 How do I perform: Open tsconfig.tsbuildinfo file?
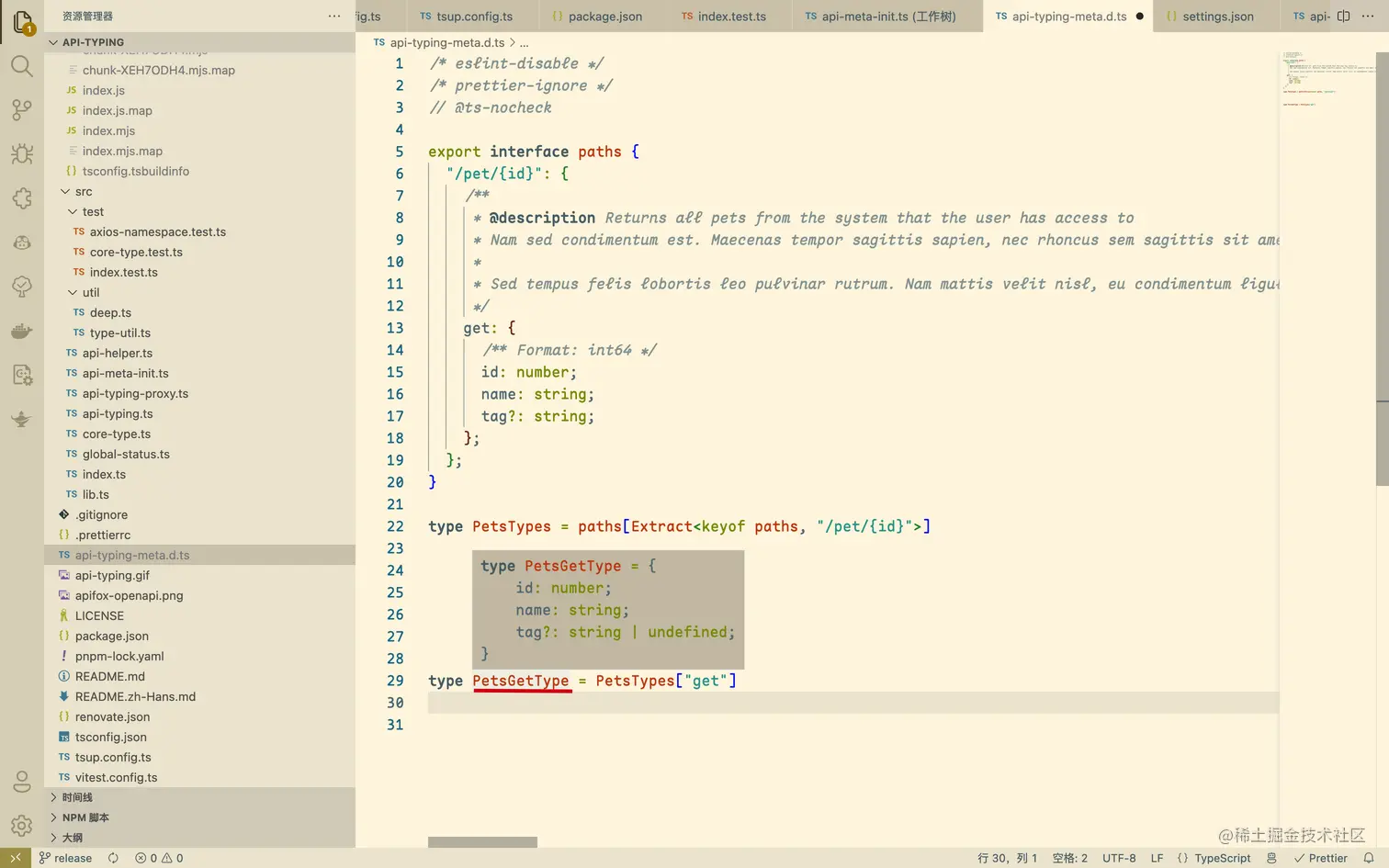pyautogui.click(x=199, y=171)
